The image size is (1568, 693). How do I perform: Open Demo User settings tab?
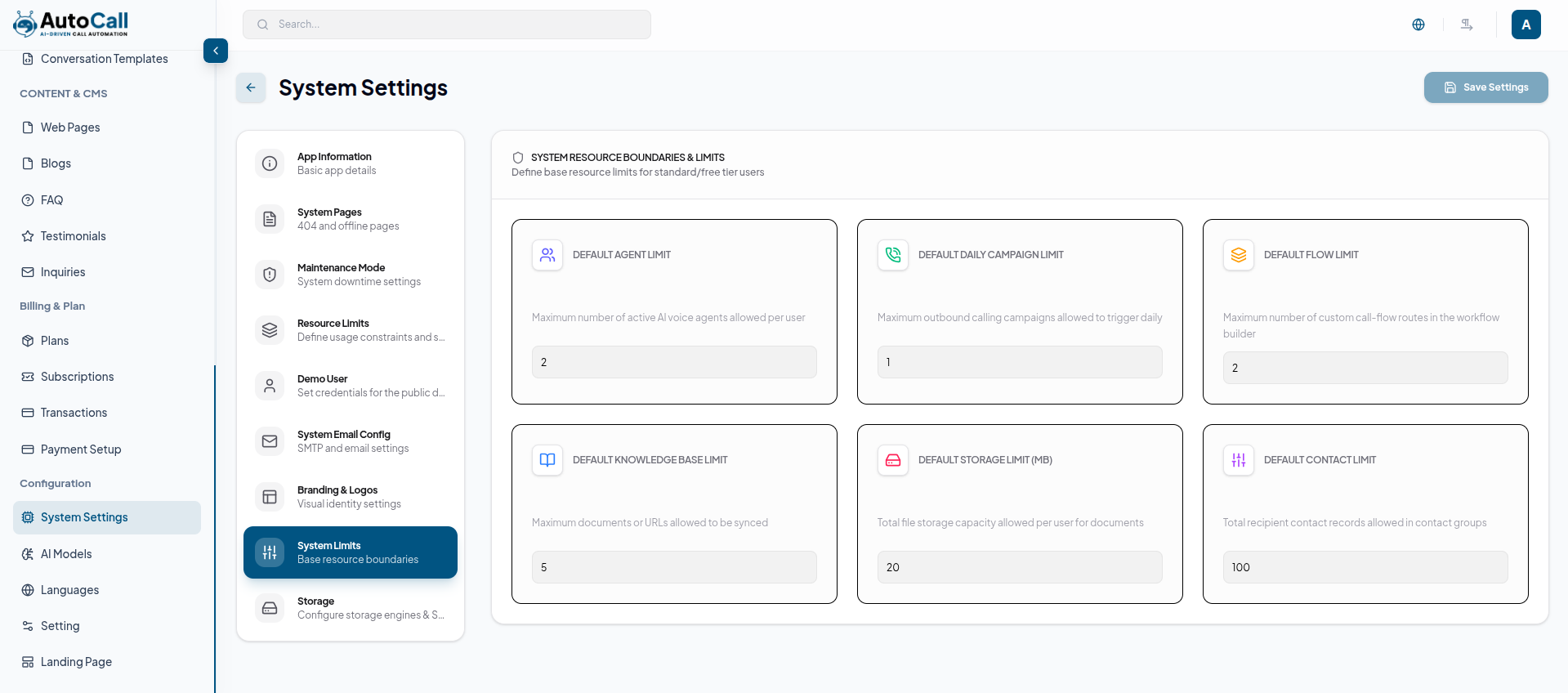click(x=351, y=386)
